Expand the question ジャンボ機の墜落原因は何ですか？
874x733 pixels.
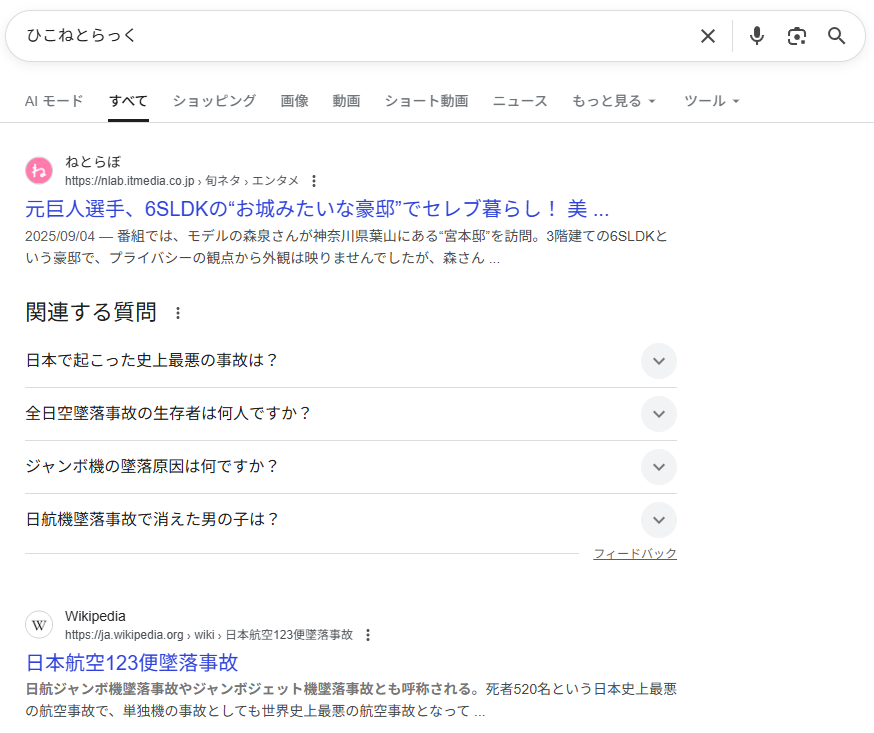tap(658, 467)
